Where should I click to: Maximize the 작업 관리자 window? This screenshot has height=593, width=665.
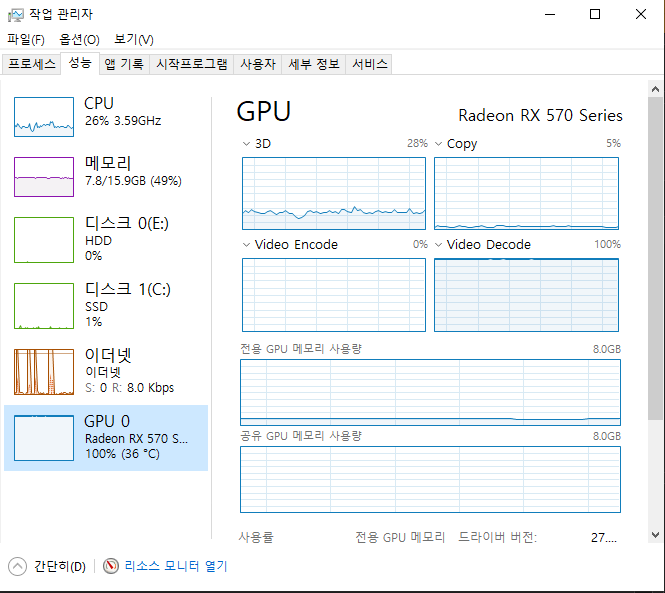(595, 14)
